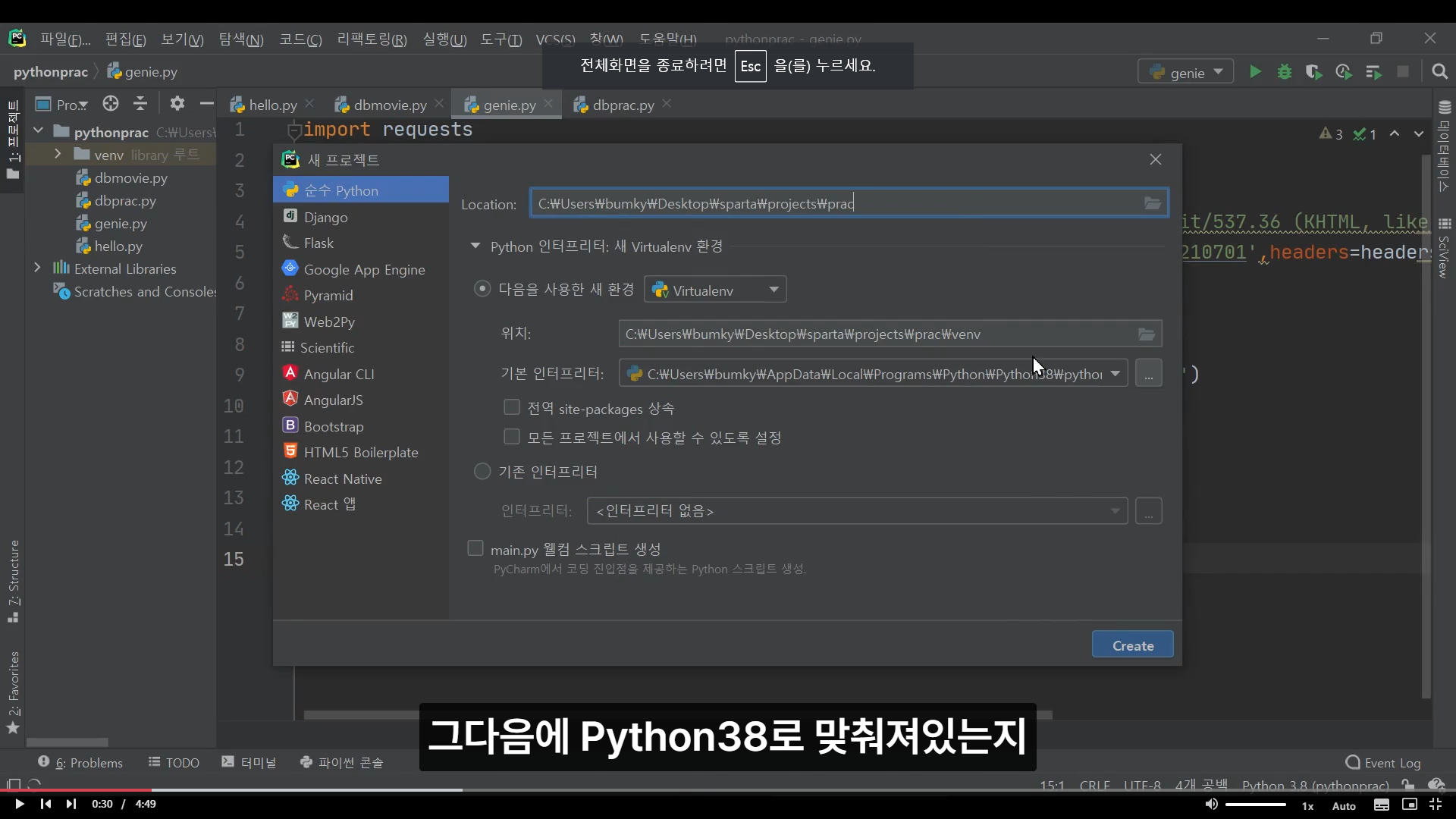
Task: Enable main.py welcome script checkbox
Action: coord(475,548)
